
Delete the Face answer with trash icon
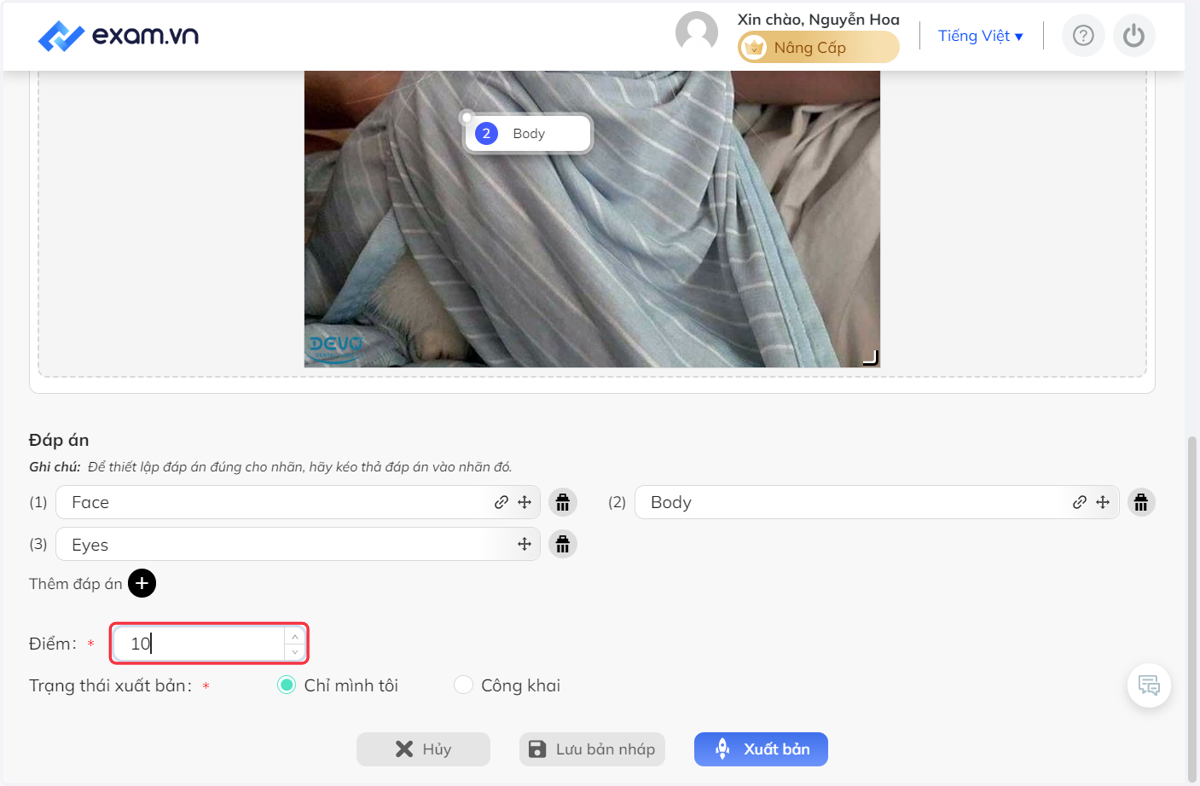click(x=563, y=502)
